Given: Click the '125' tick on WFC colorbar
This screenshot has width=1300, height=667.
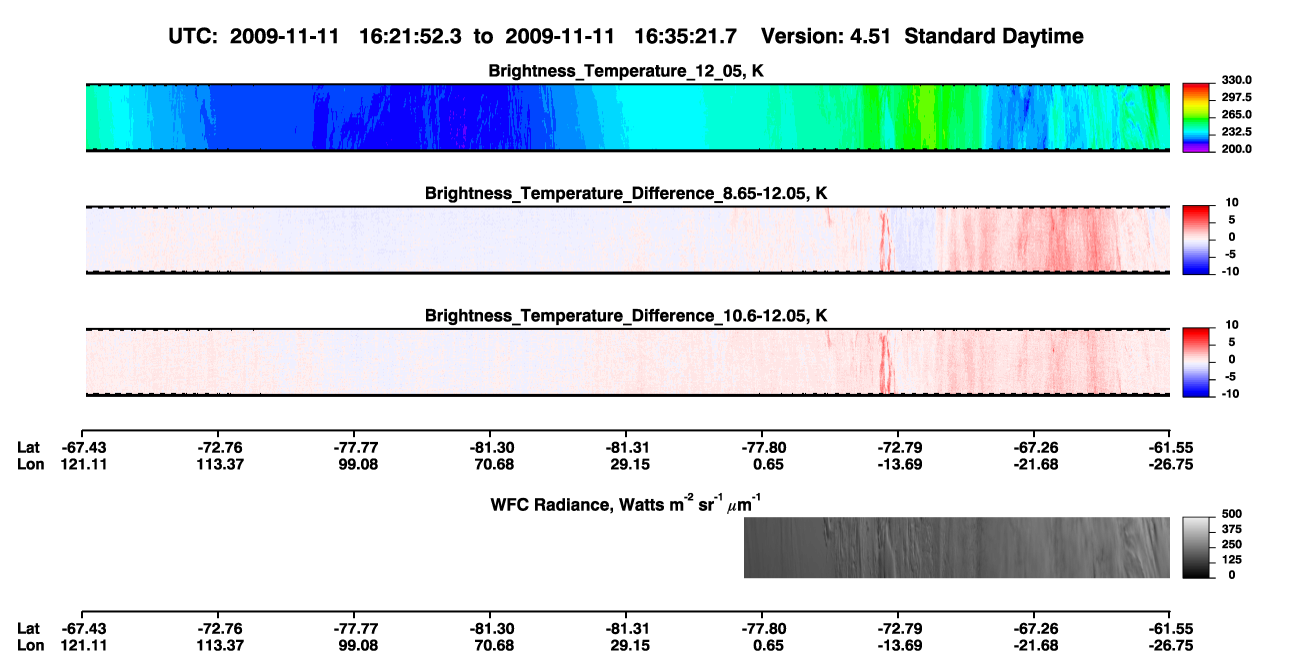Looking at the screenshot, I should coord(1230,559).
